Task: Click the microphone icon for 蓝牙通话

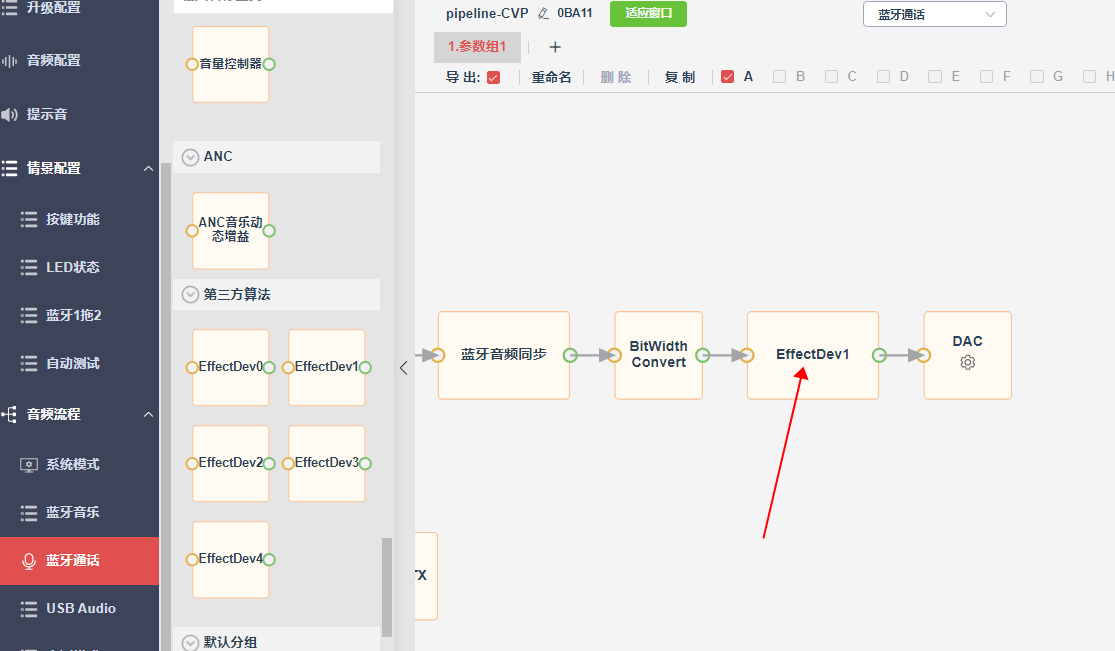Action: click(29, 561)
